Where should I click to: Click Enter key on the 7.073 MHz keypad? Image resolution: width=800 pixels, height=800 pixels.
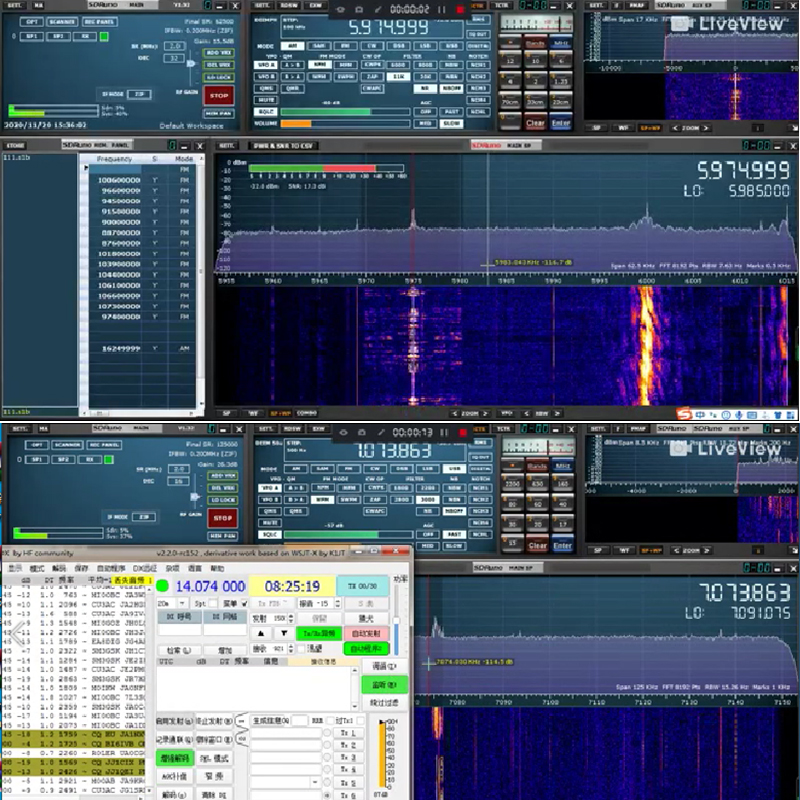click(562, 545)
